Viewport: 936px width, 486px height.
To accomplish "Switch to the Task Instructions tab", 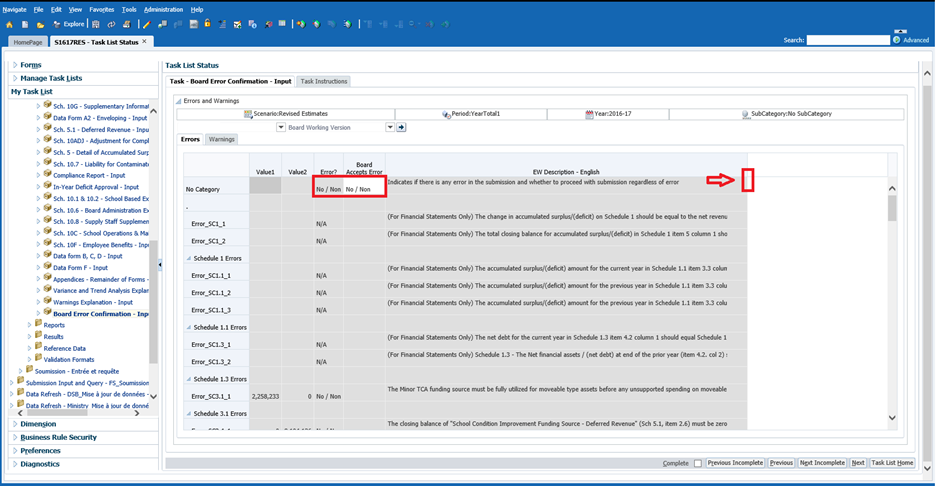I will 324,81.
